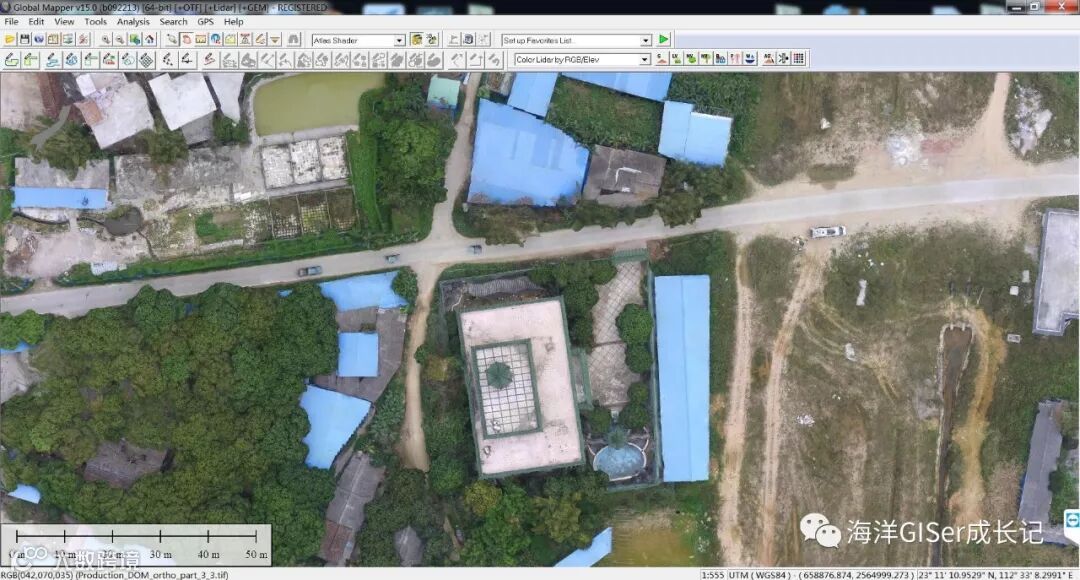Image resolution: width=1080 pixels, height=580 pixels.
Task: Select the Feature Info tool
Action: pyautogui.click(x=216, y=40)
